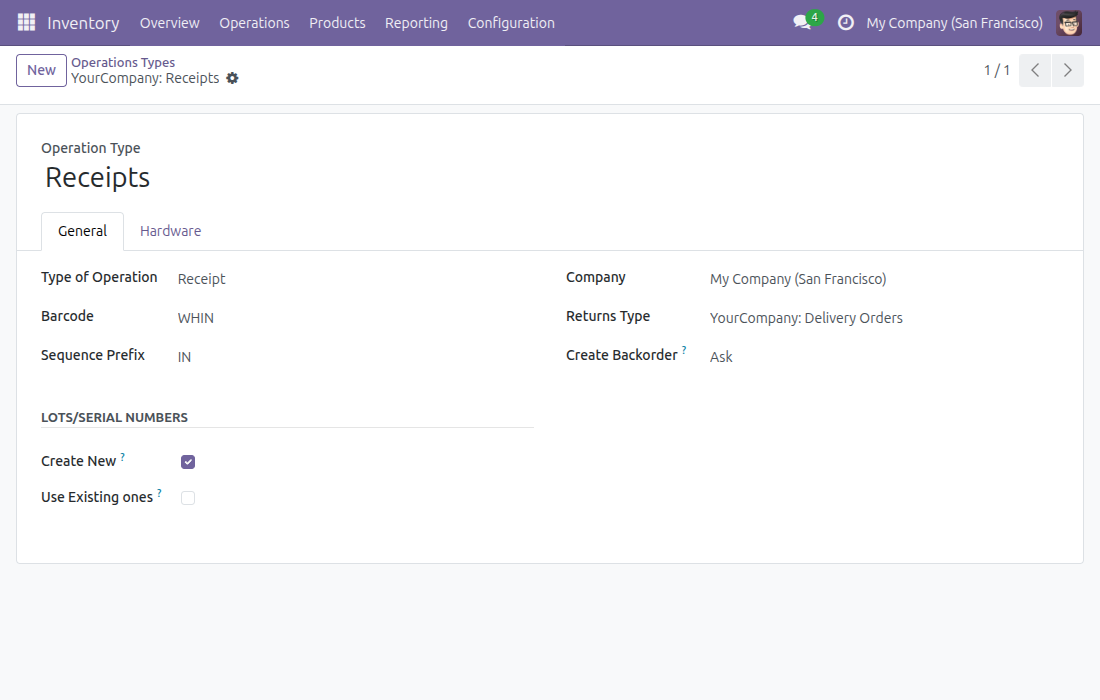Go to next record arrow

pyautogui.click(x=1068, y=70)
